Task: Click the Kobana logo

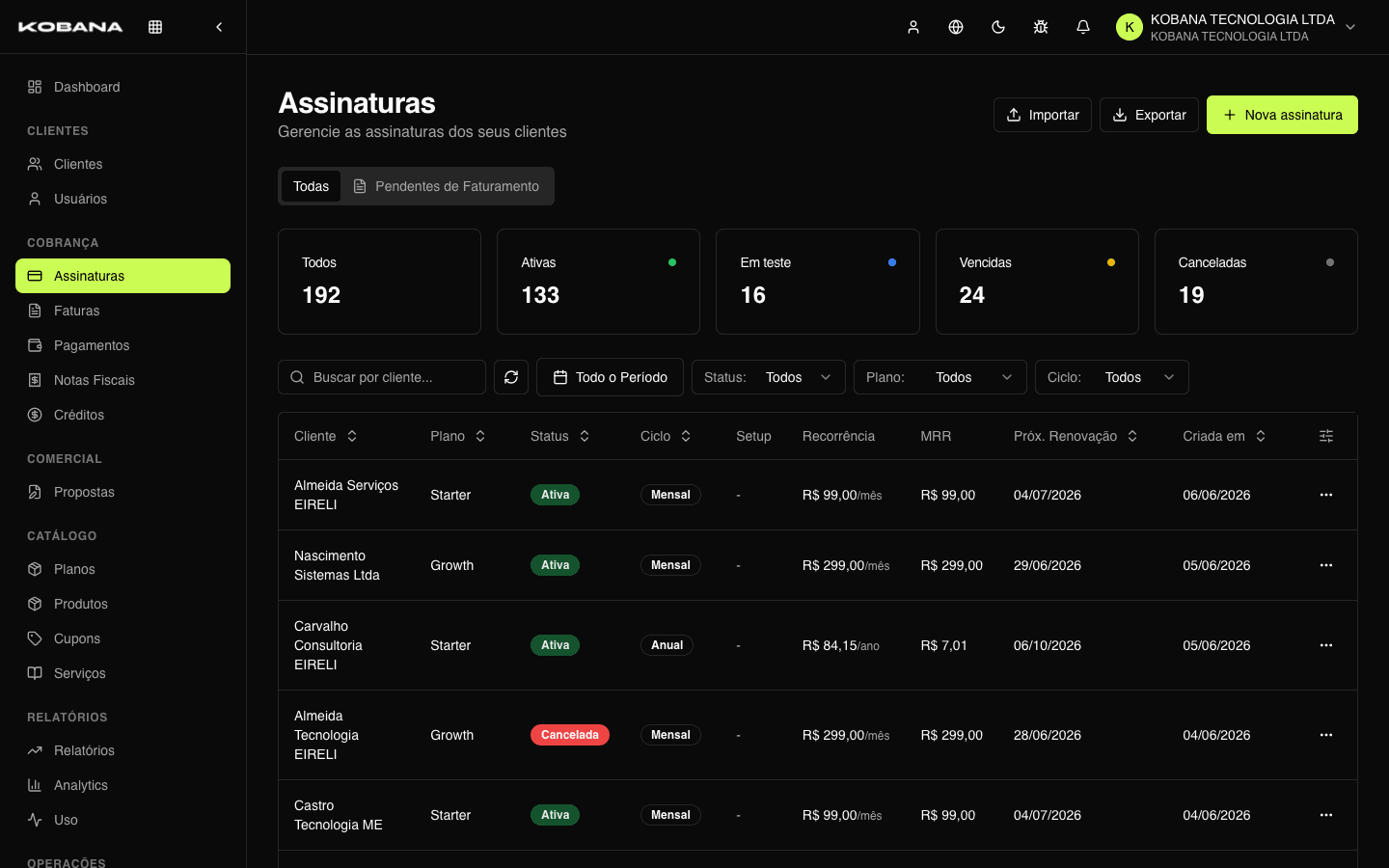Action: tap(70, 27)
